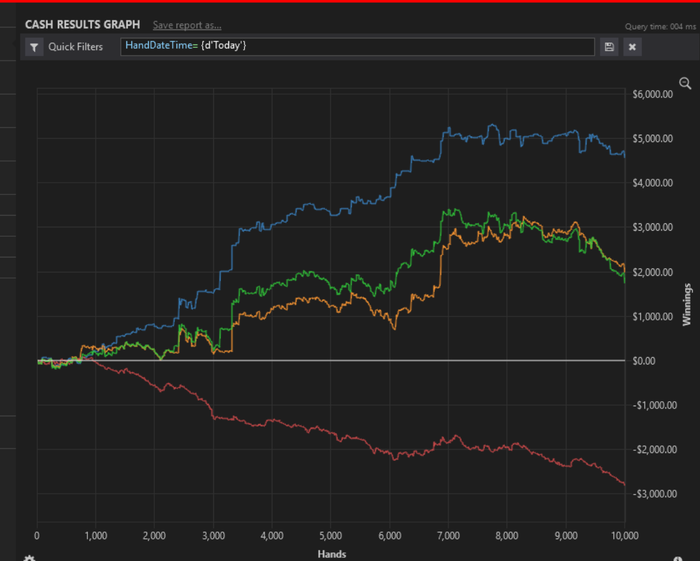Click into the HandDateTime filter input field
Screen dimensions: 700x561
click(x=357, y=47)
